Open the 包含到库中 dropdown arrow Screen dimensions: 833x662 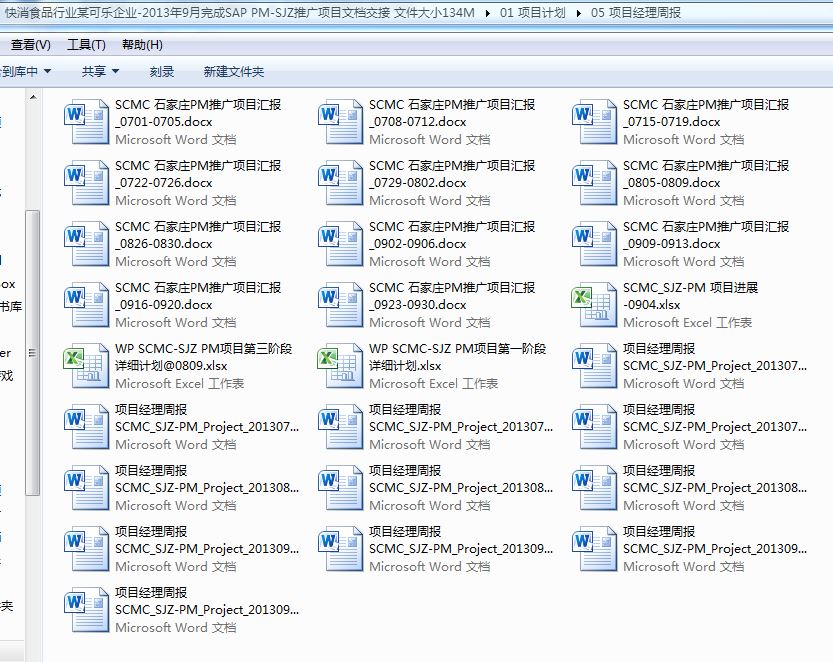(47, 71)
